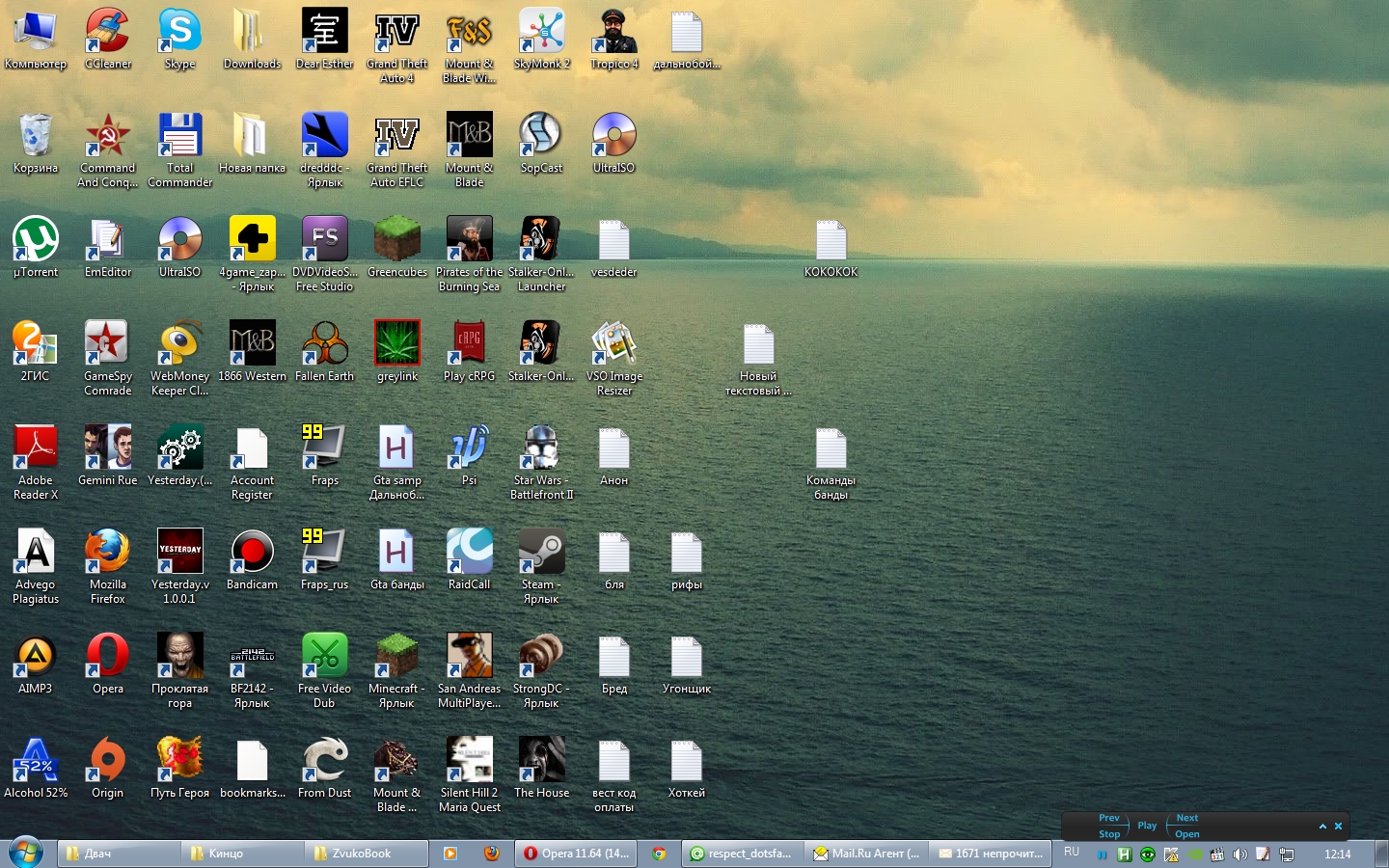Screen dimensions: 1389x868
Task: Select the San Andreas MultiPlayer icon
Action: (470, 656)
